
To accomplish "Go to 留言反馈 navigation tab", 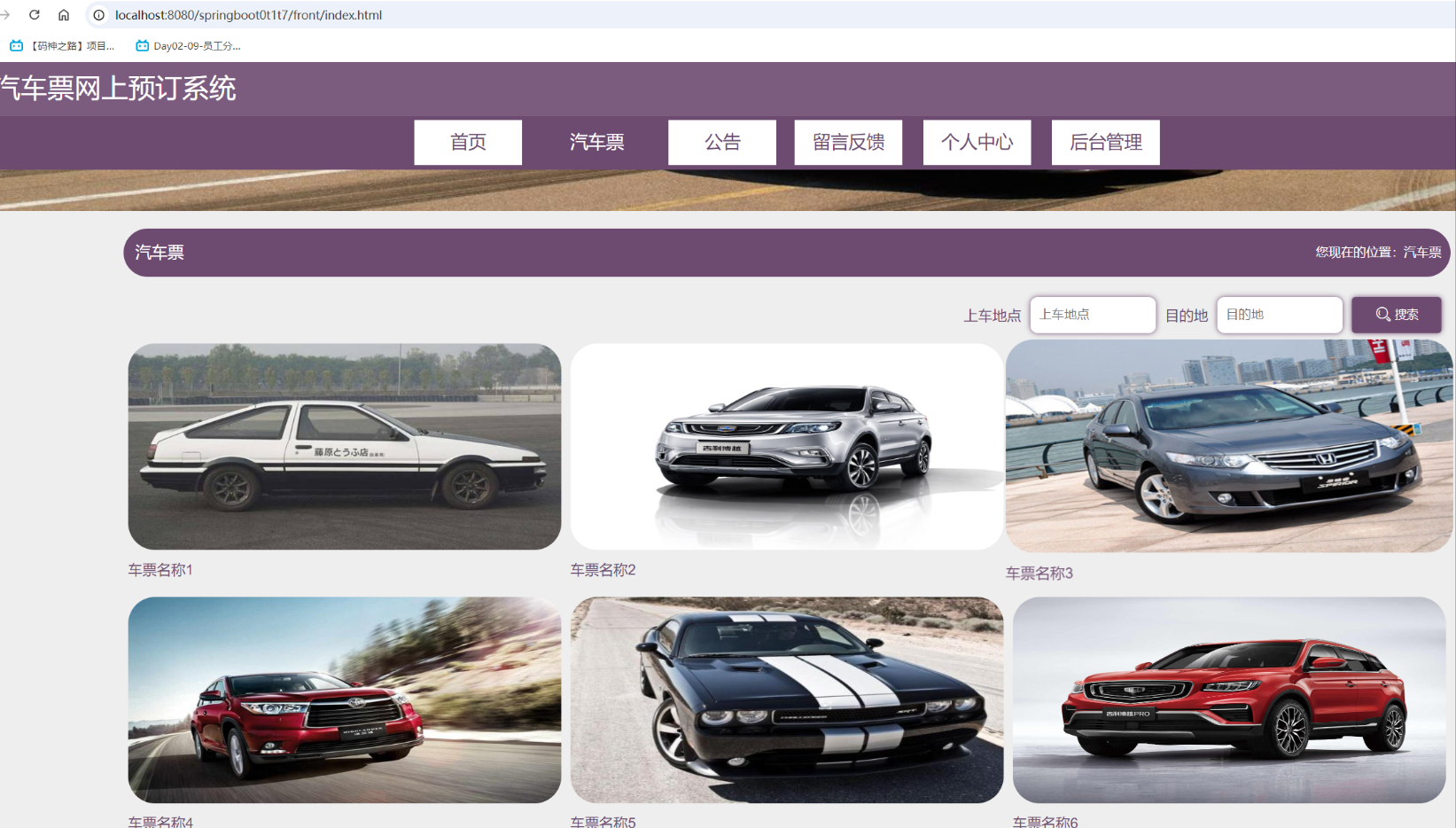I will coord(848,142).
